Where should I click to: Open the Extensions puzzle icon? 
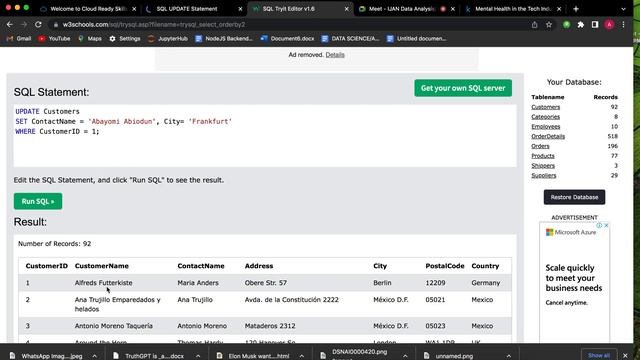pos(581,25)
